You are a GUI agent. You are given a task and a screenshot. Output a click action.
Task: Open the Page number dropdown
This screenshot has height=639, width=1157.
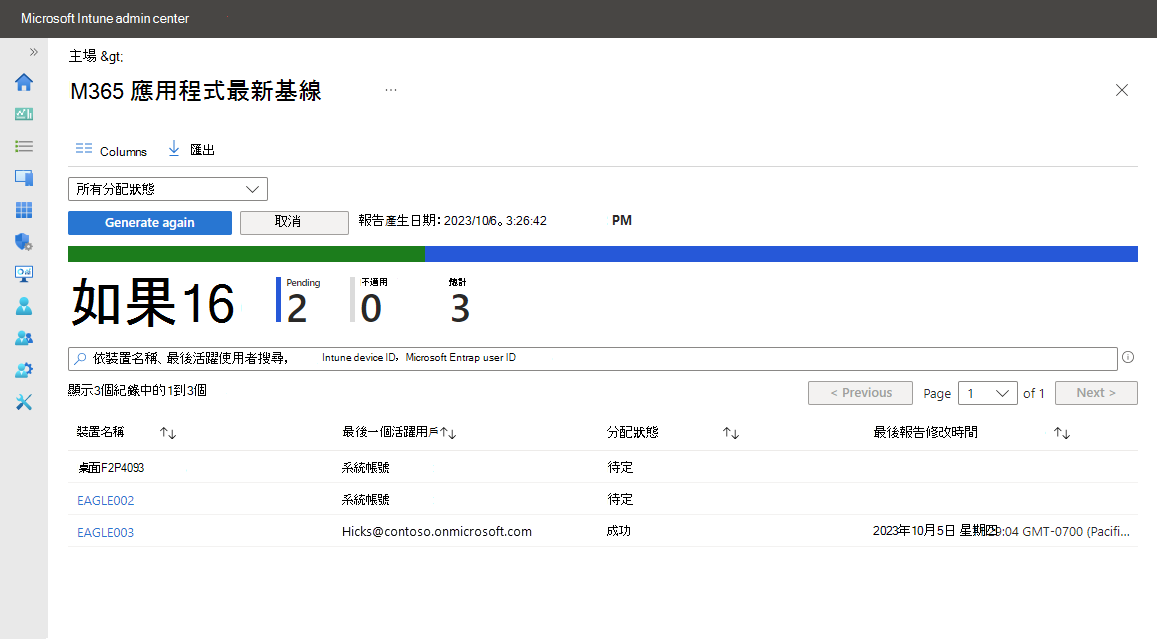987,393
